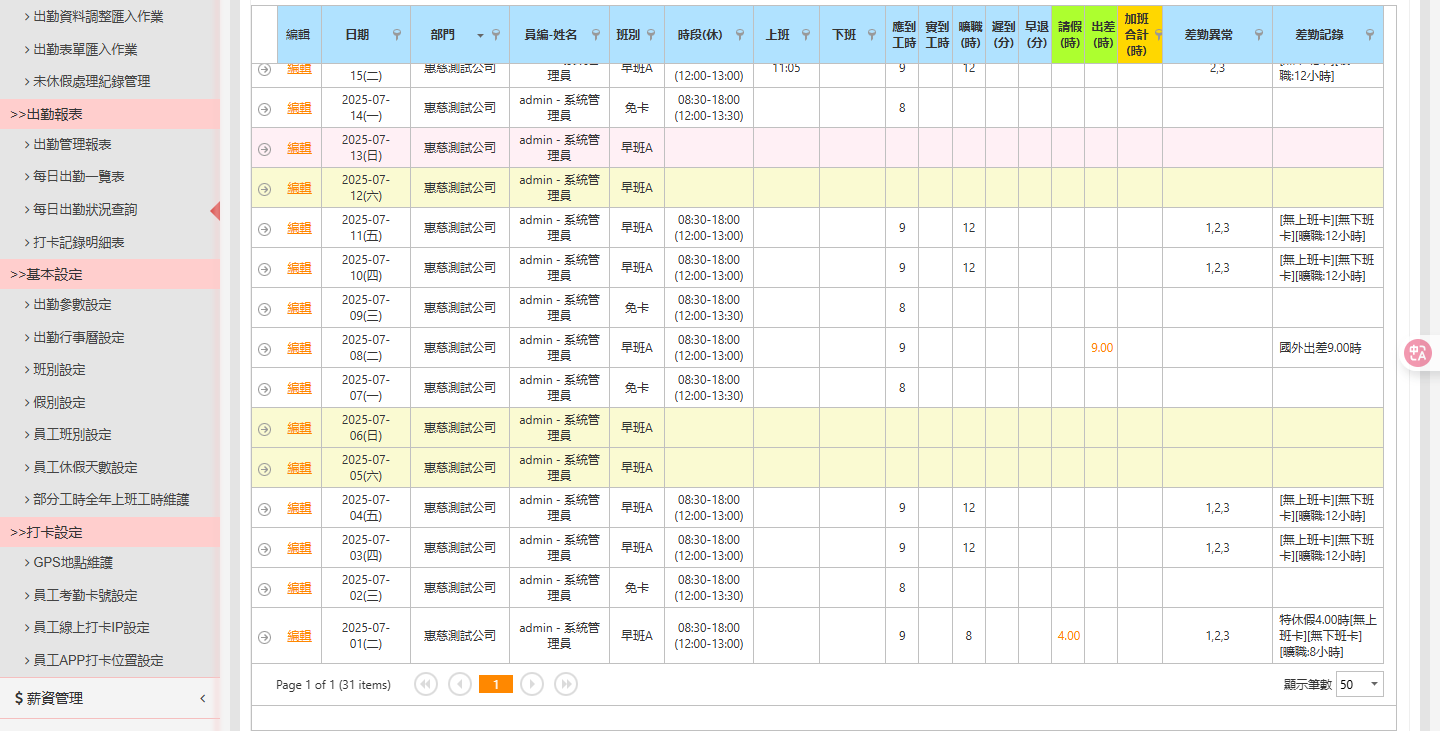Open 出勤行事曆設定 in sidebar
The width and height of the screenshot is (1440, 731).
78,338
